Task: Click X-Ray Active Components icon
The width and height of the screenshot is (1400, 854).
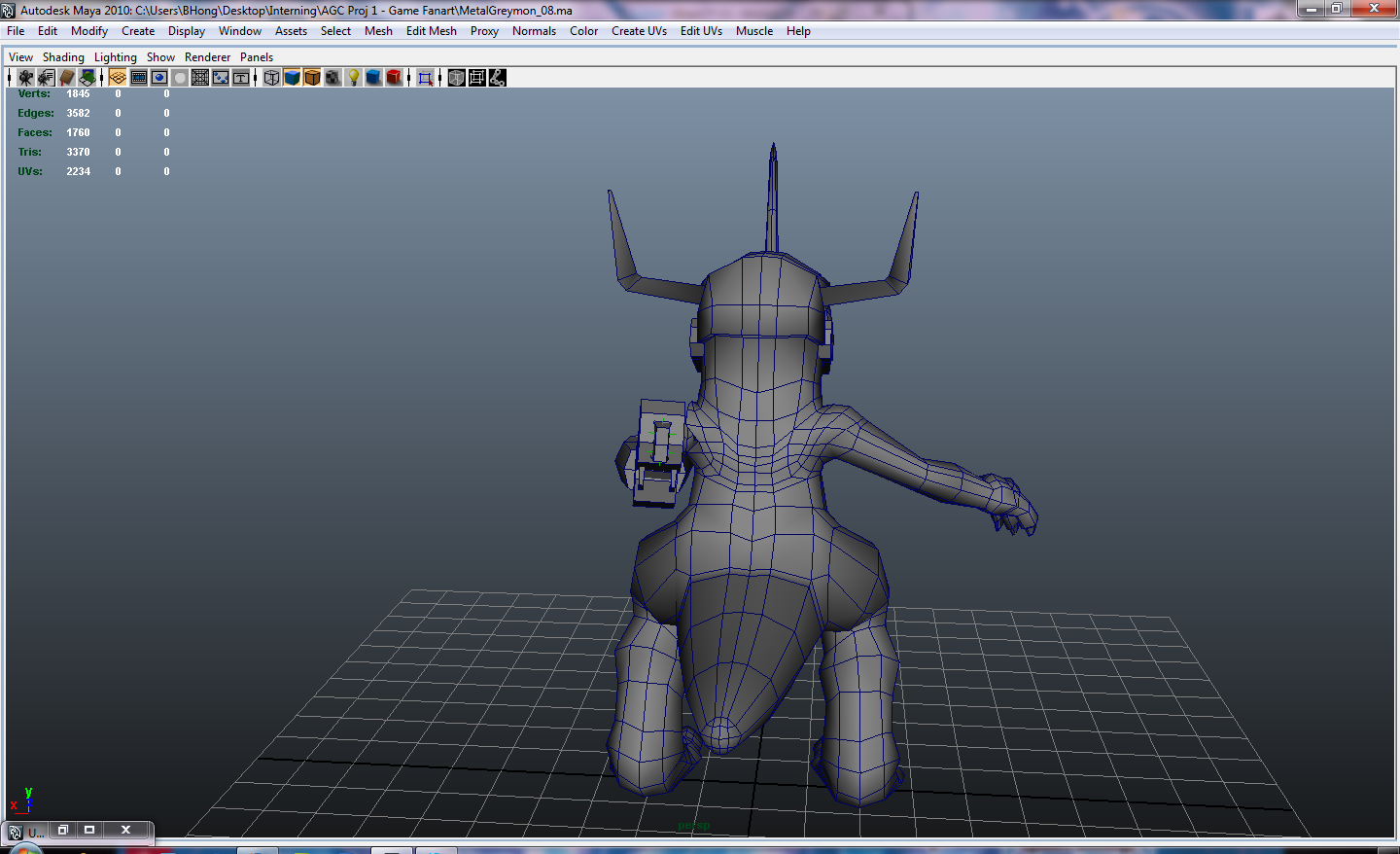Action: click(476, 78)
